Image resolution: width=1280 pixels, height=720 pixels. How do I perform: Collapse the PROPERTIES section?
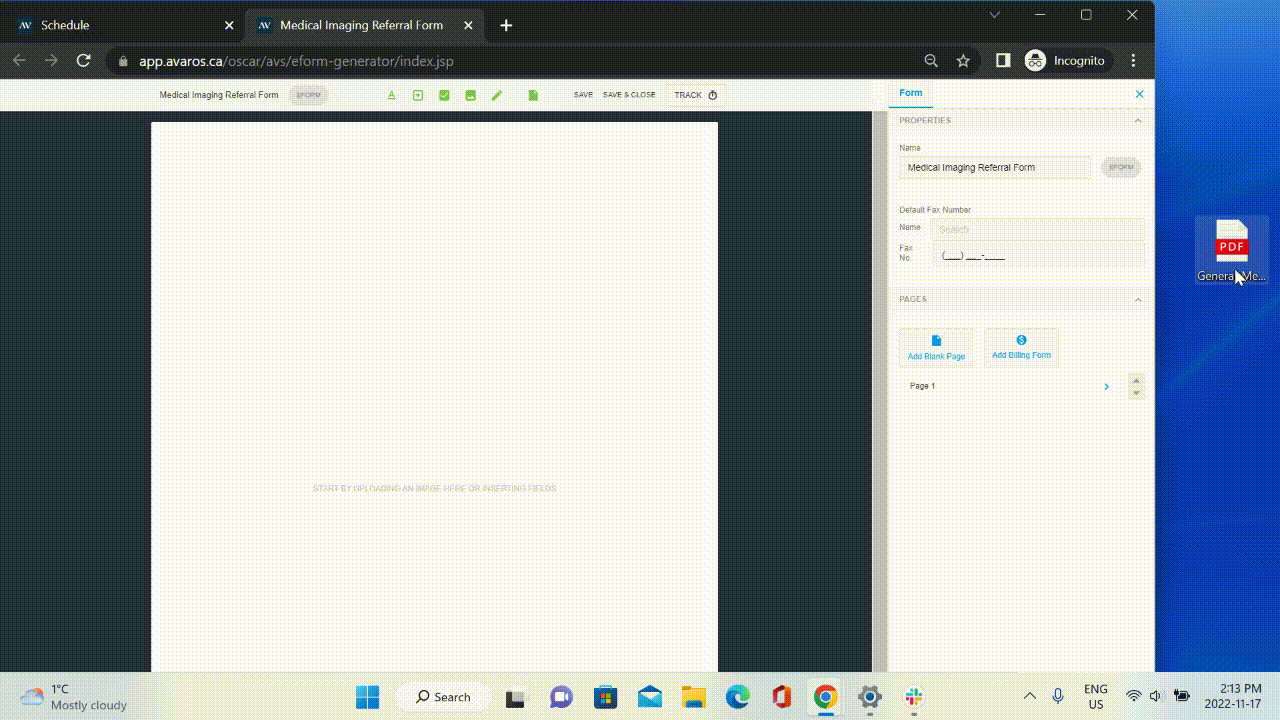click(1137, 120)
